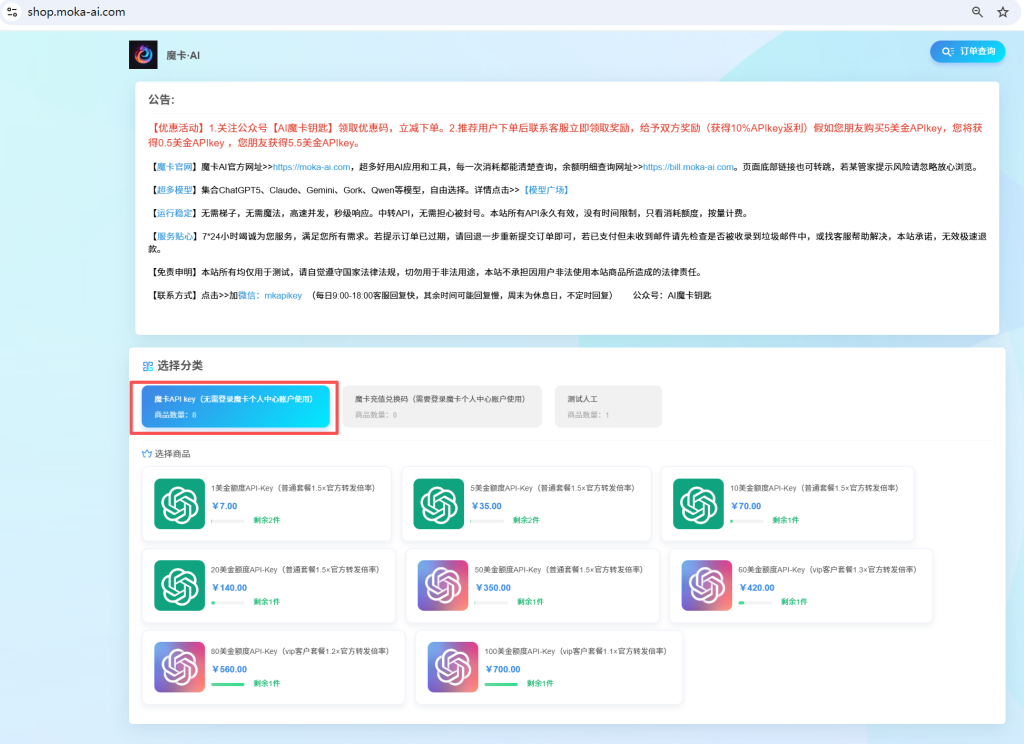Image resolution: width=1024 pixels, height=744 pixels.
Task: Open the 订单查询 order lookup button
Action: (x=967, y=51)
